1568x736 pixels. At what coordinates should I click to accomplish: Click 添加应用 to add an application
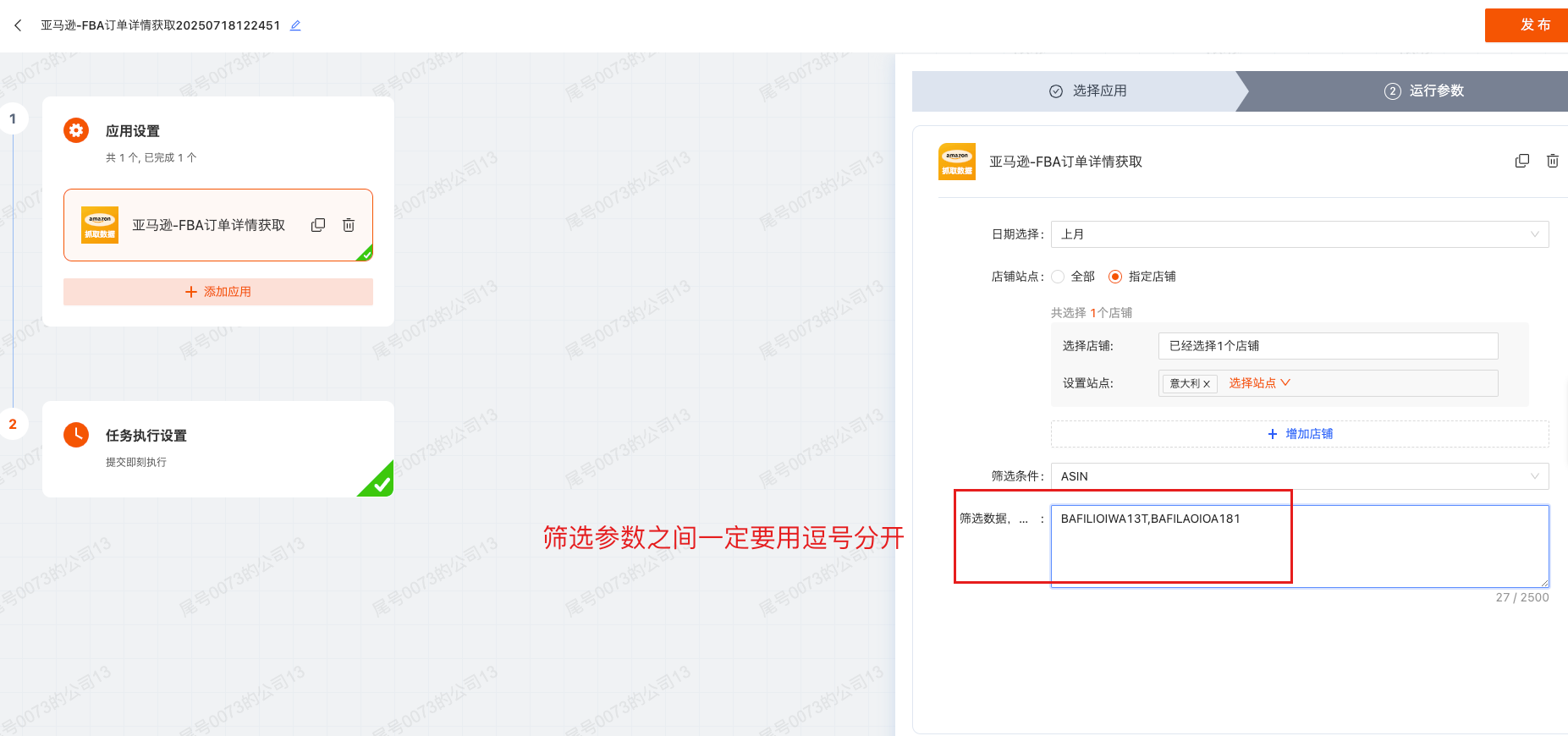[x=218, y=292]
